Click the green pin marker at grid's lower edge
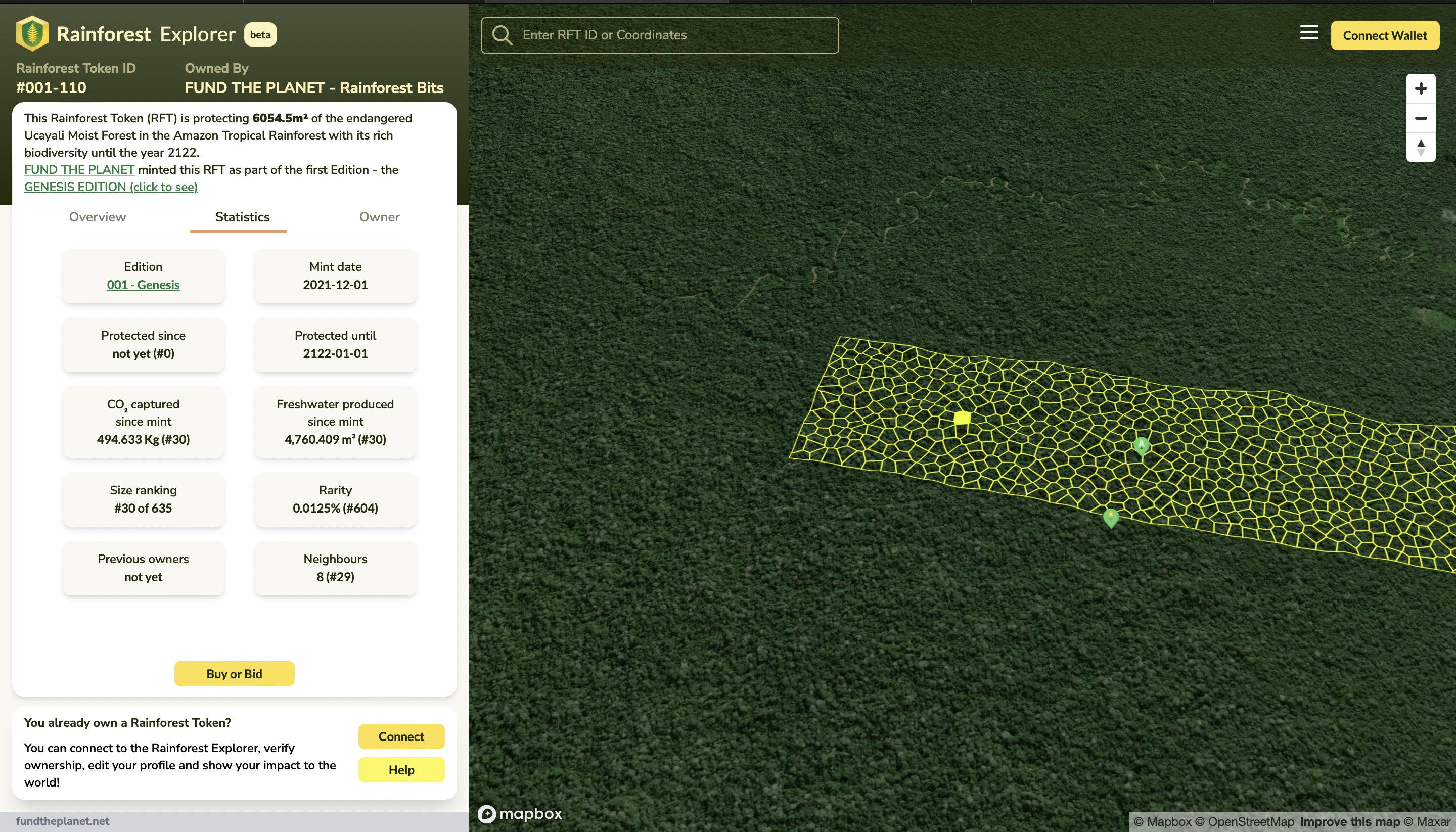This screenshot has width=1456, height=832. pyautogui.click(x=1110, y=518)
